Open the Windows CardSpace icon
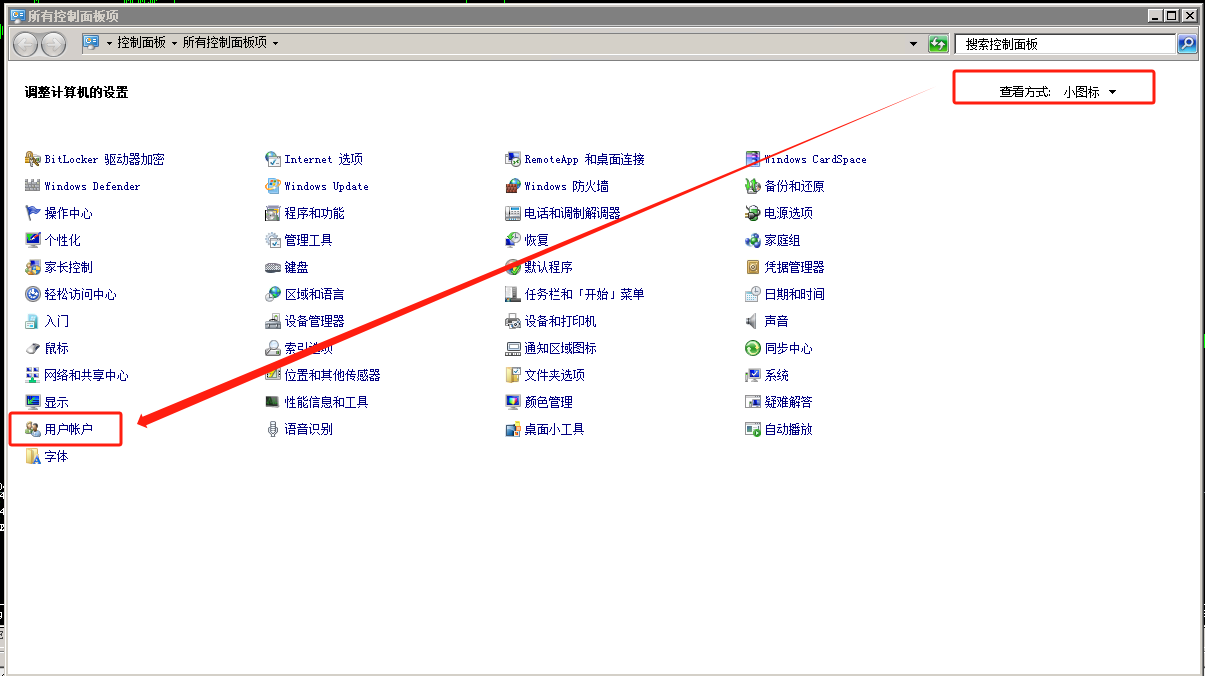 753,159
